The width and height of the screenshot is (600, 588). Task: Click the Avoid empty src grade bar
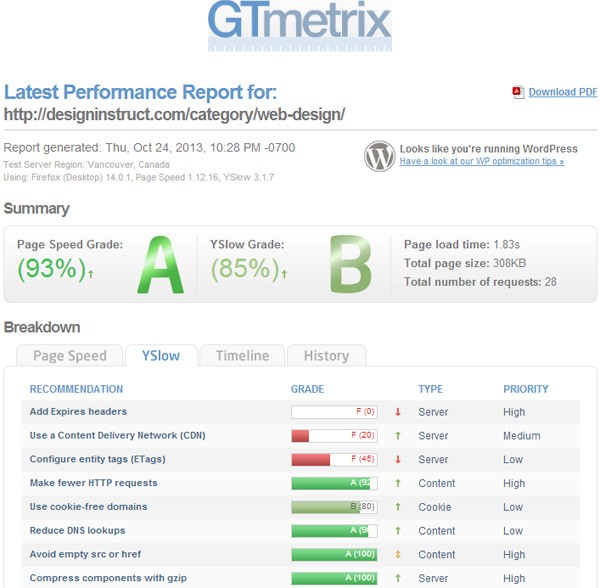coord(334,554)
